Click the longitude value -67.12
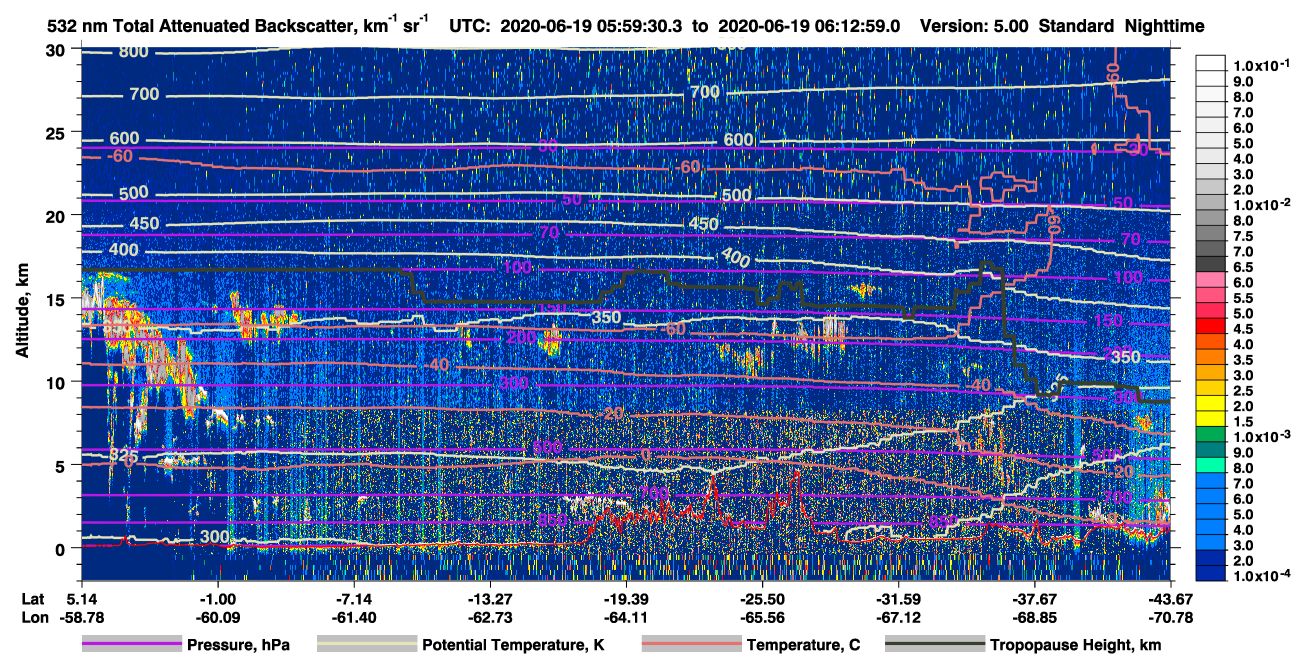 coord(898,618)
